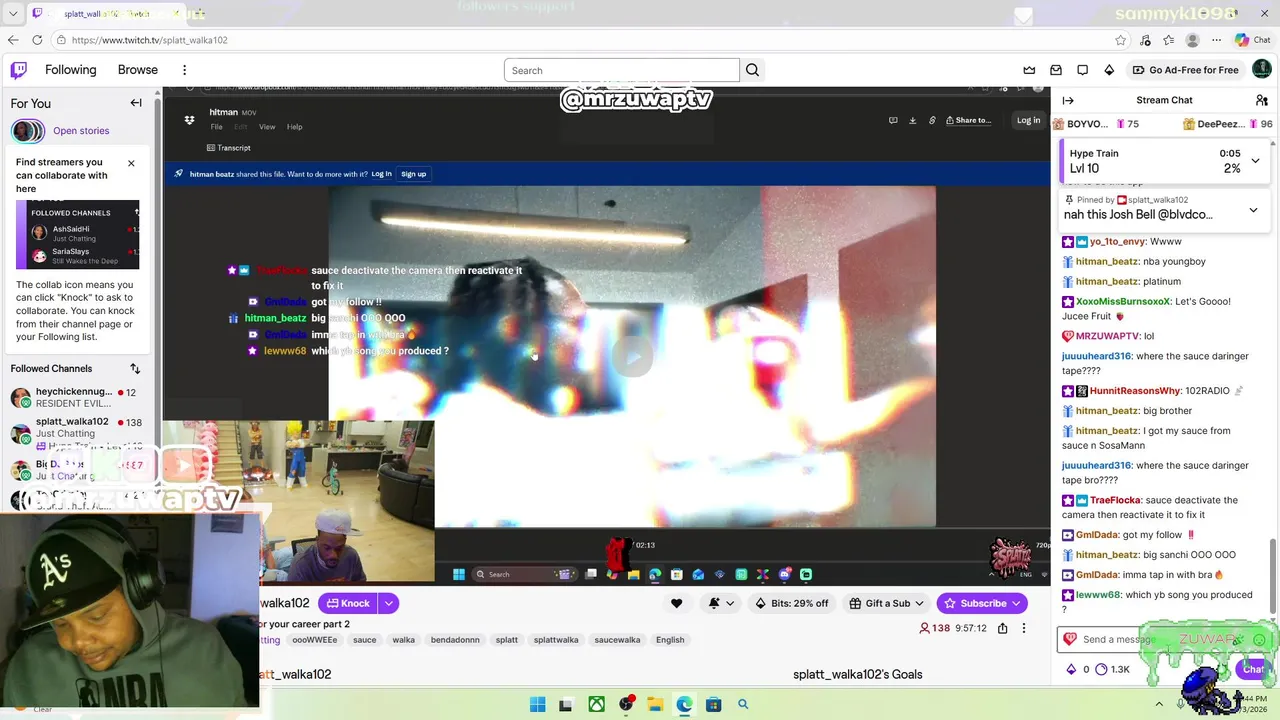Open the taskbar search magnifier
The image size is (1280, 720).
pos(743,705)
